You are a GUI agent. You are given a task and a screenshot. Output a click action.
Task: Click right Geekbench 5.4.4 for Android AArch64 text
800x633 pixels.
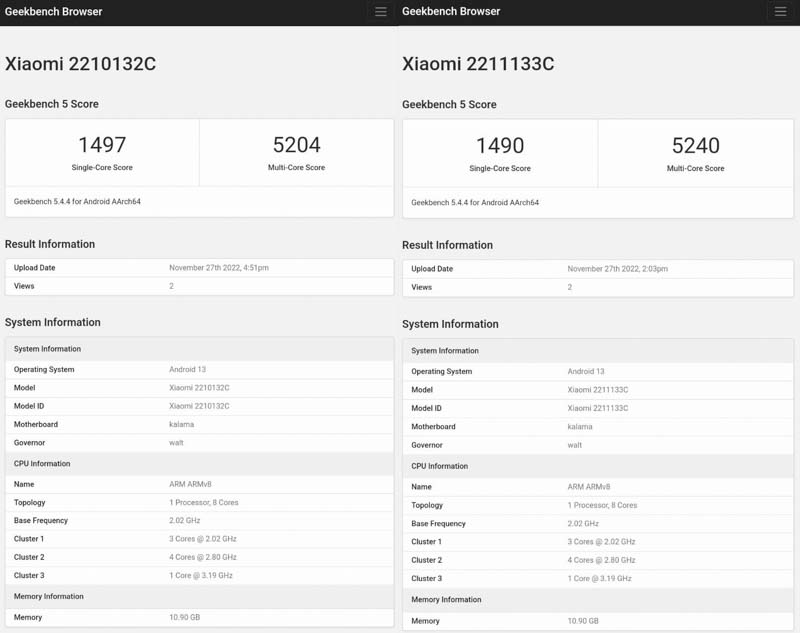[x=475, y=202]
